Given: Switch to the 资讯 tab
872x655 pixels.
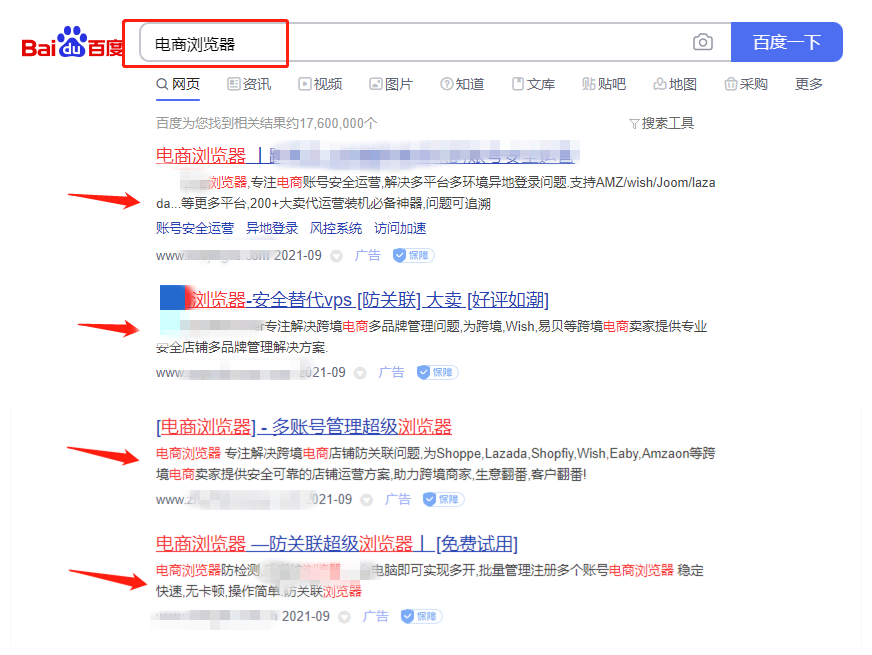Looking at the screenshot, I should (x=249, y=84).
